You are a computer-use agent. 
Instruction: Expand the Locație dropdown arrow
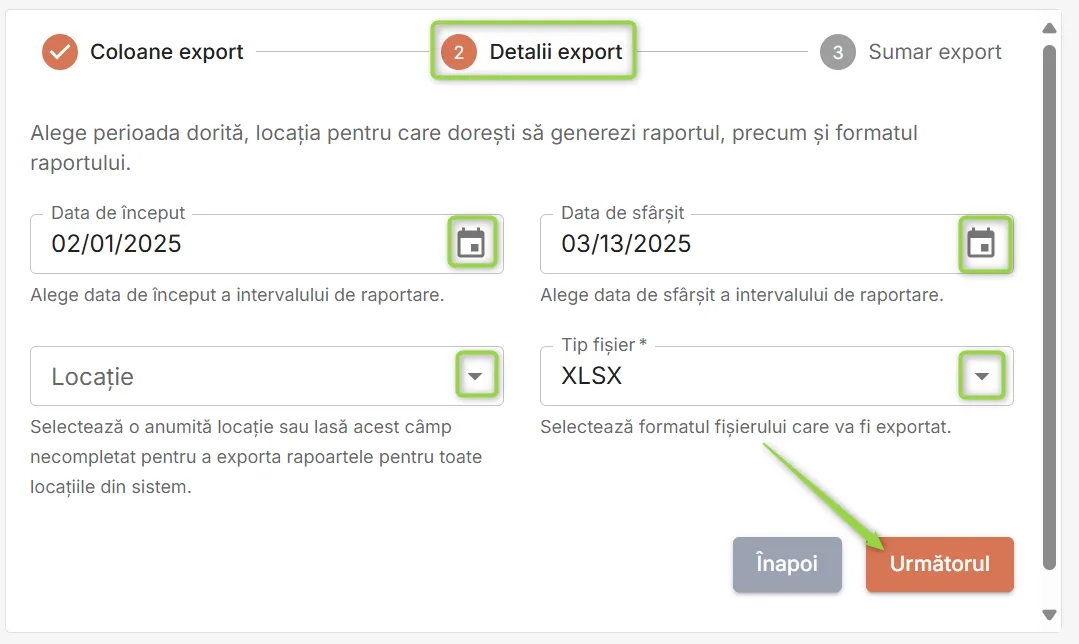pos(475,376)
